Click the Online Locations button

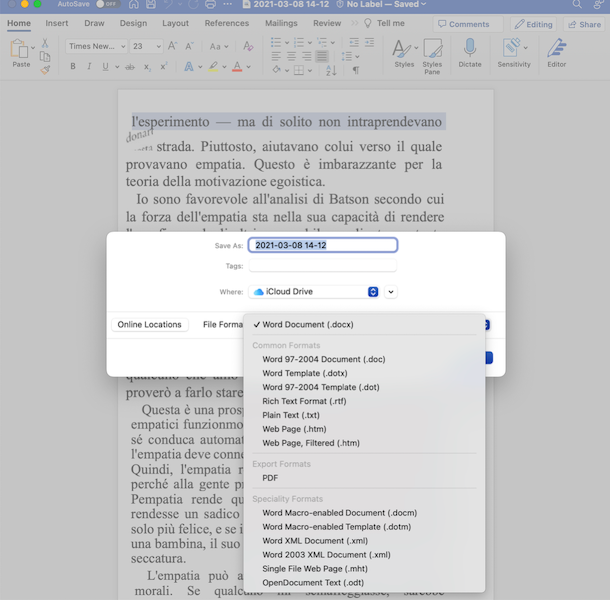coord(149,325)
